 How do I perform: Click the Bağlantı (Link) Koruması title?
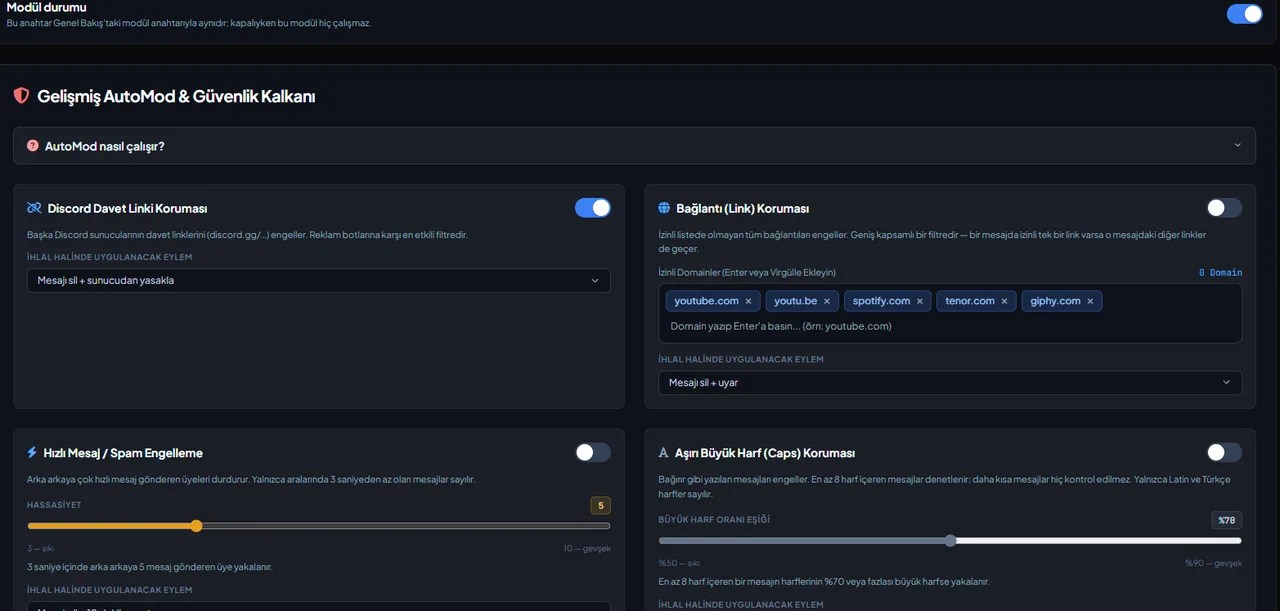743,209
